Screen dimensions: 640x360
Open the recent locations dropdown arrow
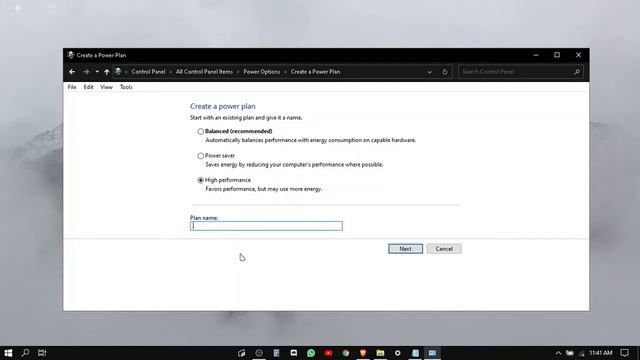(97, 72)
